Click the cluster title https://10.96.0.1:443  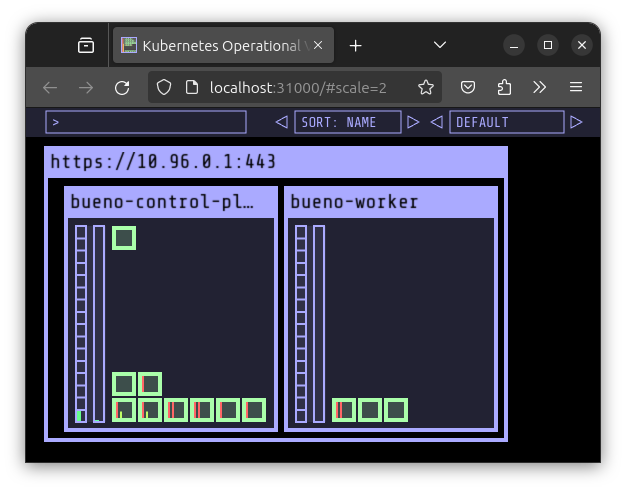coord(163,162)
